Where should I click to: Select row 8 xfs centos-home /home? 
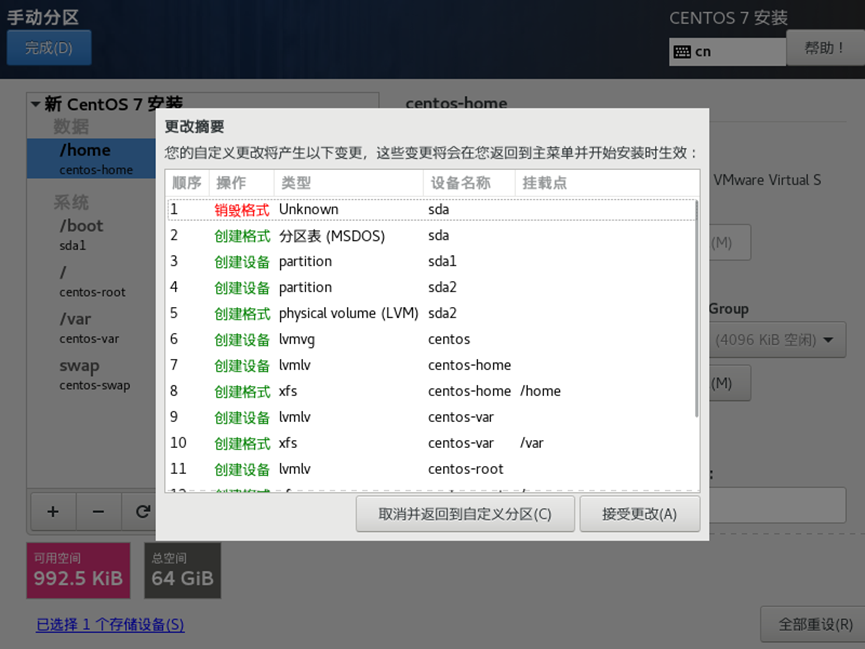tap(430, 391)
